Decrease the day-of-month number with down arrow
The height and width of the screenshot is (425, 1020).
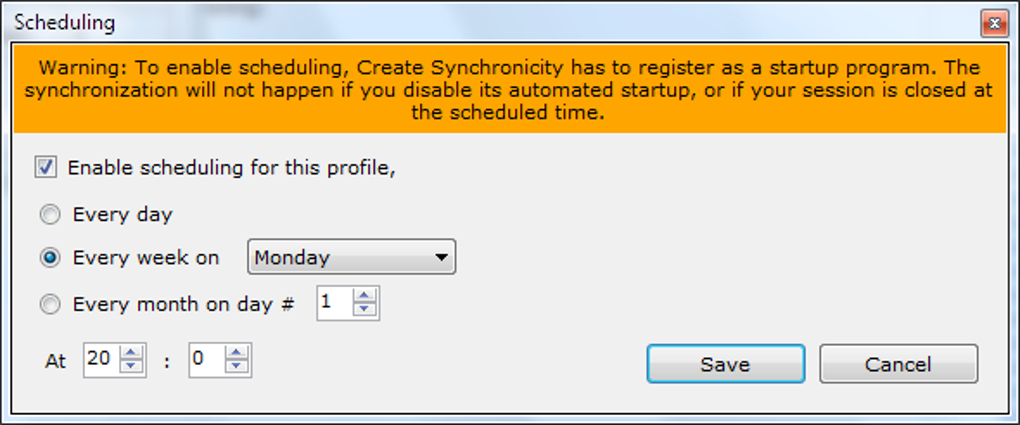[366, 310]
